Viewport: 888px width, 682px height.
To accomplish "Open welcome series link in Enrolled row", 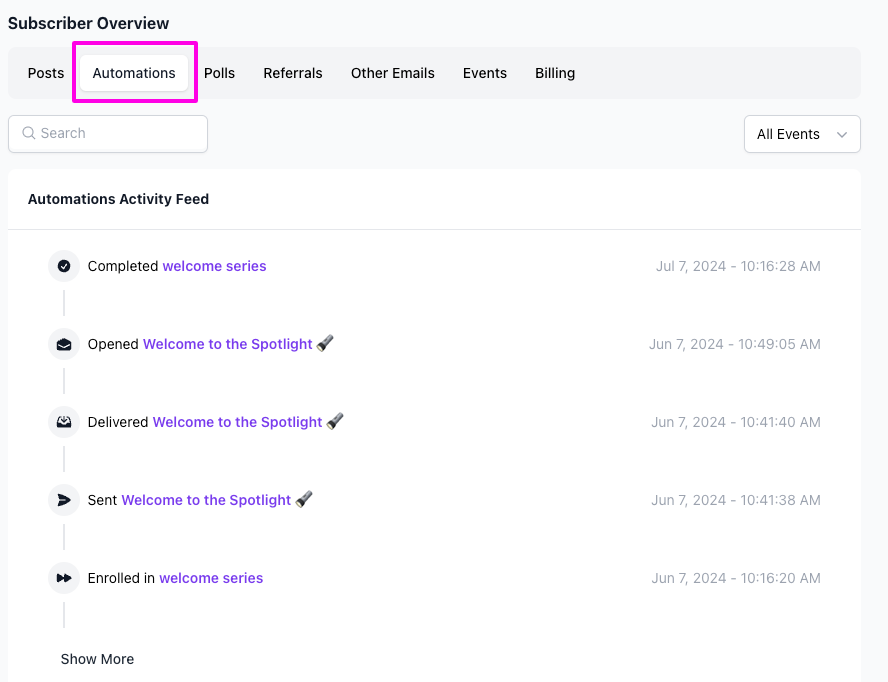I will tap(211, 578).
